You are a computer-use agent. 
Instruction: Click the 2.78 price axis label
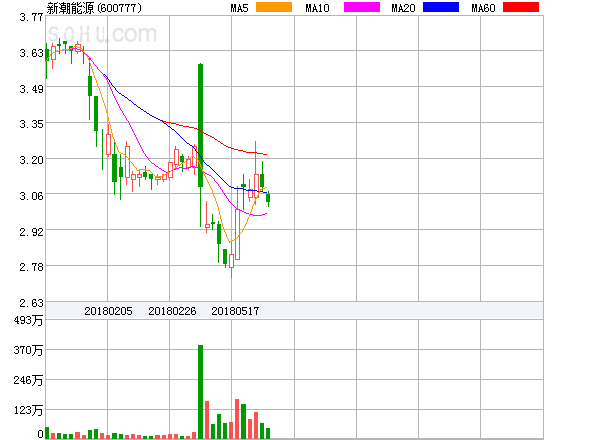point(31,267)
